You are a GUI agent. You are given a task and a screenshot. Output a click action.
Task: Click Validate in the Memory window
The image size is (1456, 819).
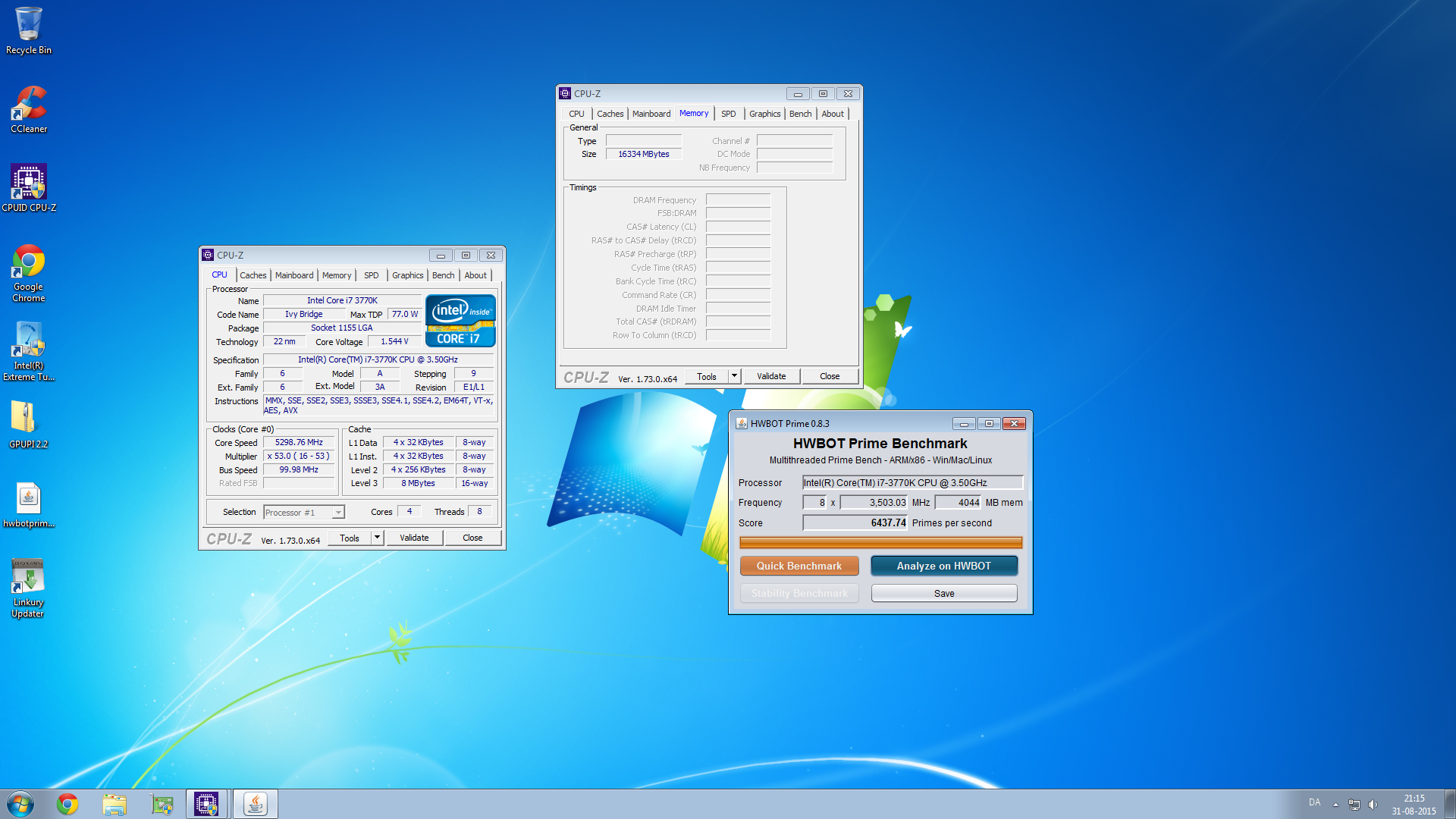(771, 376)
